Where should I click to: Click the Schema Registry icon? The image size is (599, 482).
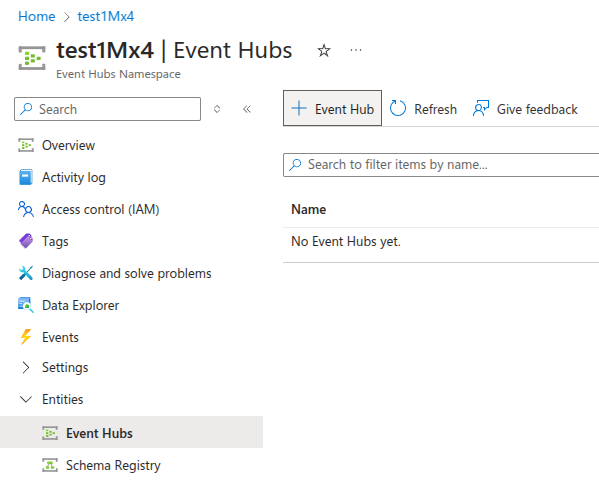click(50, 465)
